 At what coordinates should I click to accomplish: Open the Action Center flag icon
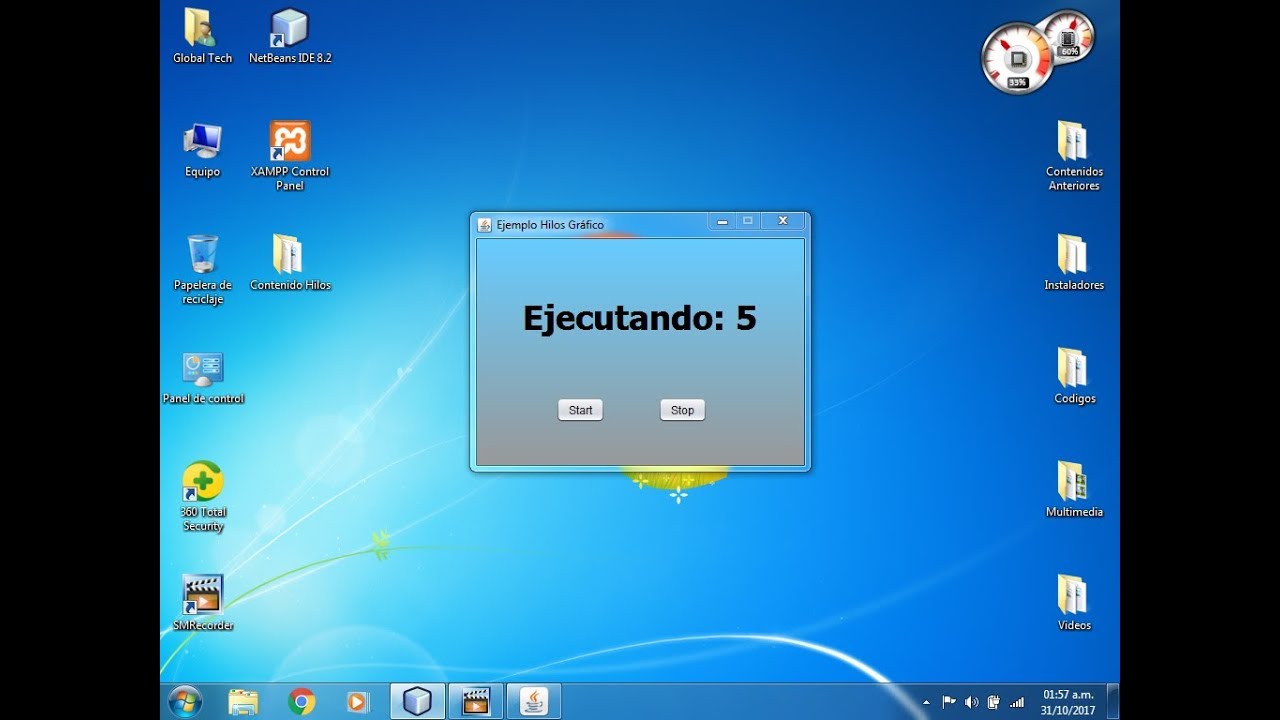tap(948, 702)
